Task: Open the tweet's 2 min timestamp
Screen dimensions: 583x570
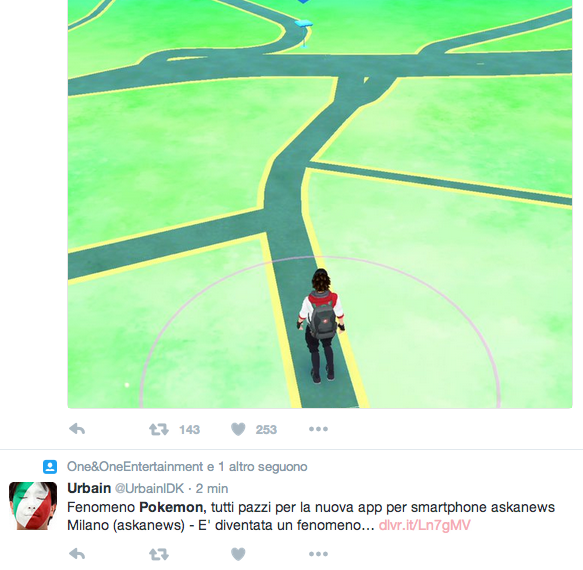Action: (212, 489)
